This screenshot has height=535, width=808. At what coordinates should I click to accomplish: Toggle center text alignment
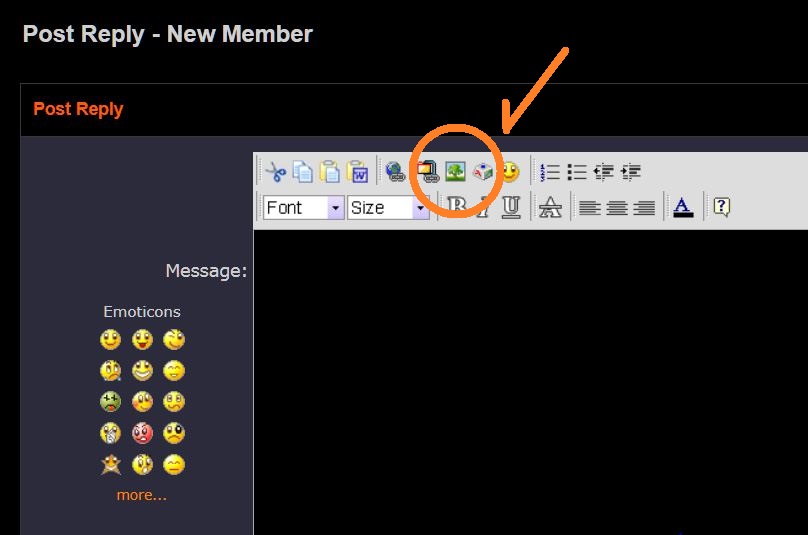[617, 207]
